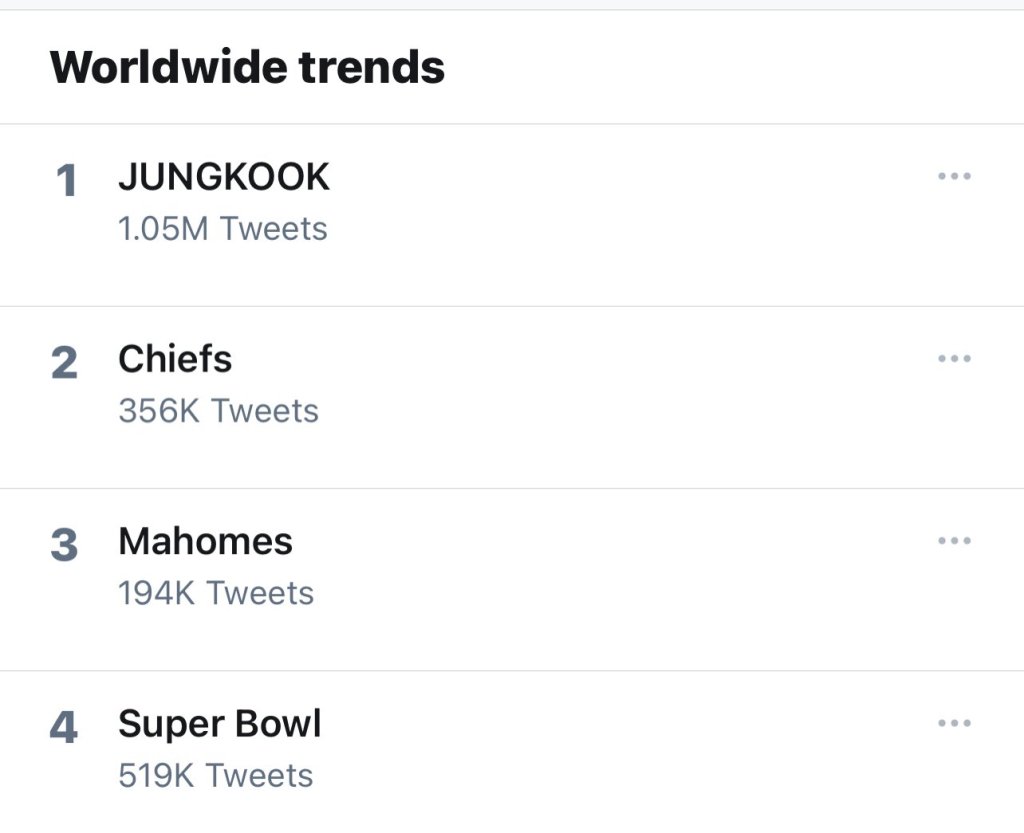Image resolution: width=1024 pixels, height=833 pixels.
Task: Click the 356K Tweets count
Action: tap(218, 411)
